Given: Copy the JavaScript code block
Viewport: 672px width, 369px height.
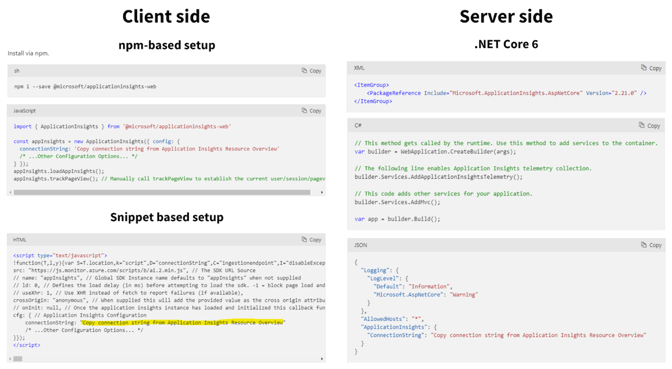Looking at the screenshot, I should coord(312,111).
